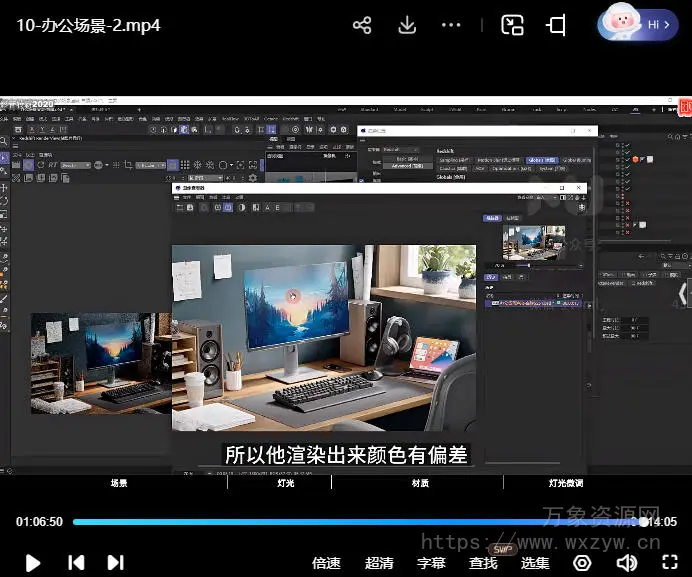Skip to the next video
692x577 pixels.
click(115, 563)
